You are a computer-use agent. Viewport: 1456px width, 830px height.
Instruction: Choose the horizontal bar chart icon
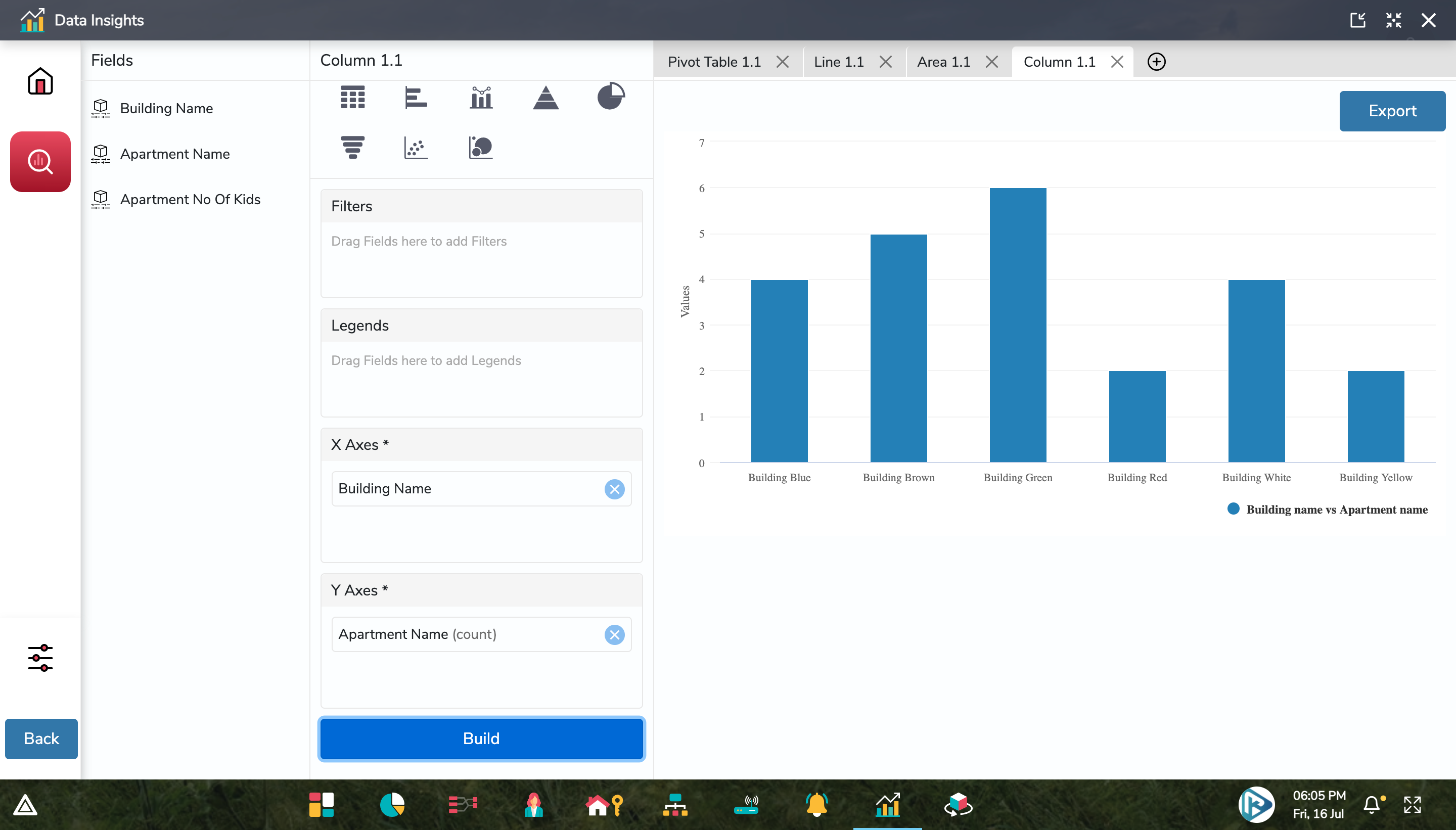[x=416, y=98]
